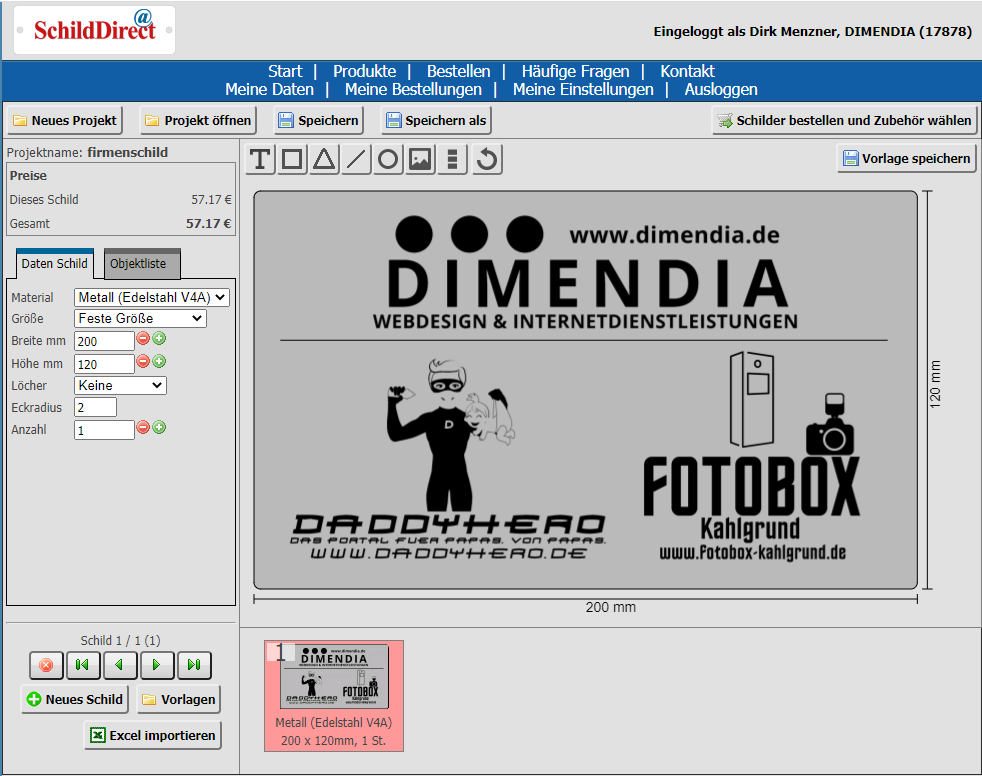Select the Circle tool

(x=388, y=159)
